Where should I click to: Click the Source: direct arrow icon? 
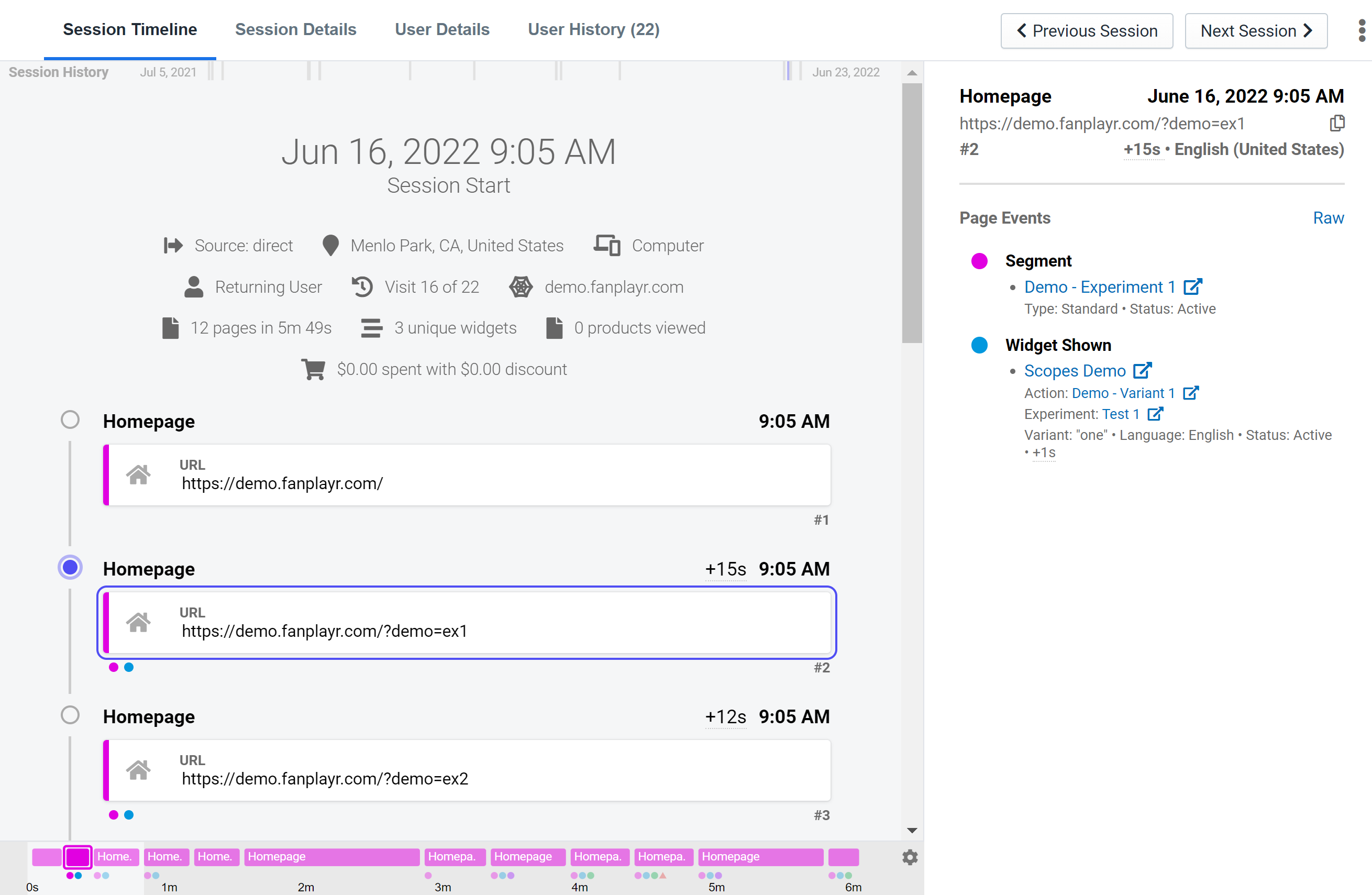tap(173, 245)
